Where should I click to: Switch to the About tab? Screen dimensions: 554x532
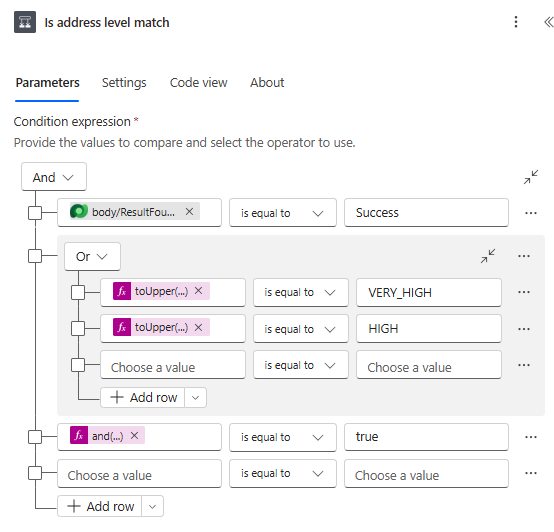tap(267, 83)
